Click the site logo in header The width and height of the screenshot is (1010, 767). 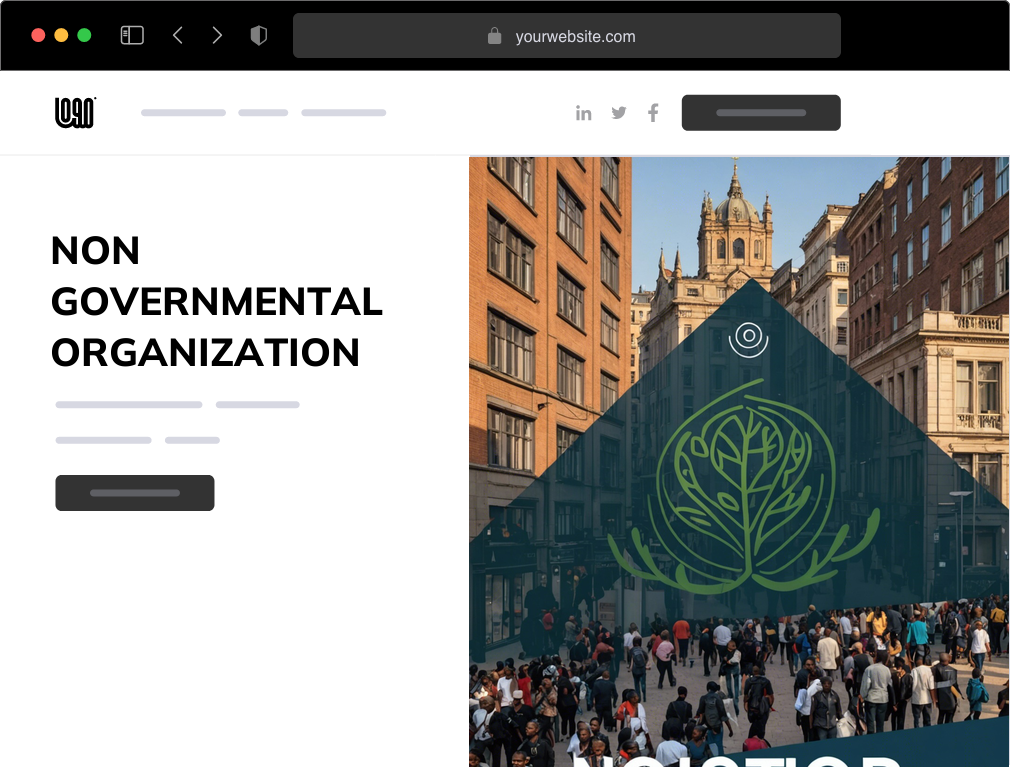pos(75,113)
